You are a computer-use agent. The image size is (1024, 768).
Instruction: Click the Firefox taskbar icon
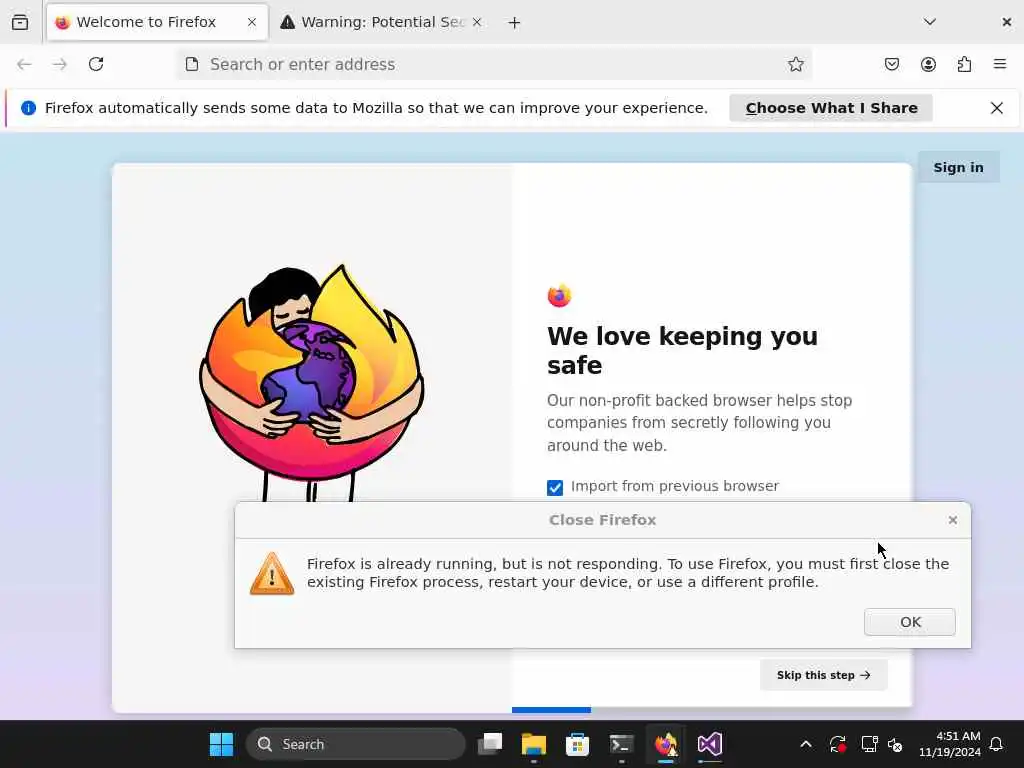pyautogui.click(x=665, y=744)
